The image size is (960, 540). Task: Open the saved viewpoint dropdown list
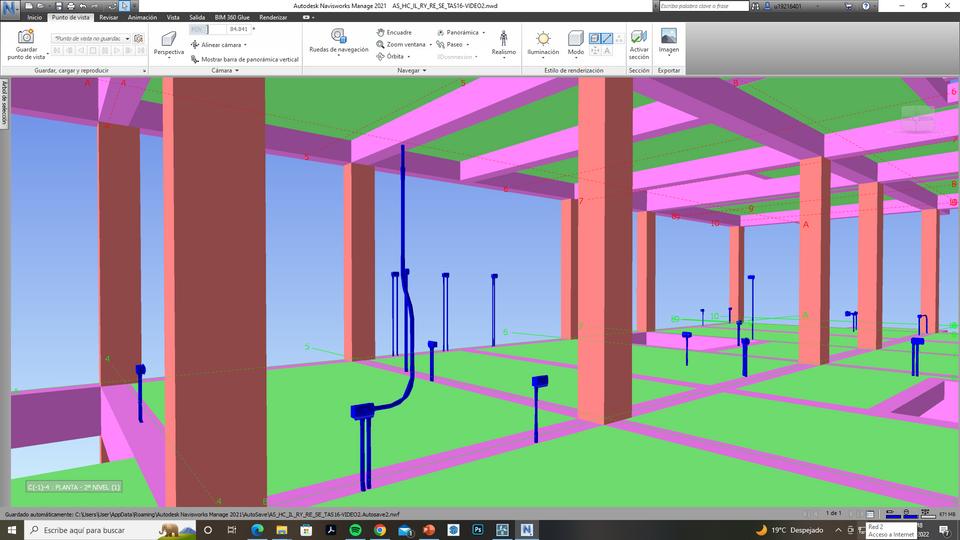pyautogui.click(x=126, y=38)
